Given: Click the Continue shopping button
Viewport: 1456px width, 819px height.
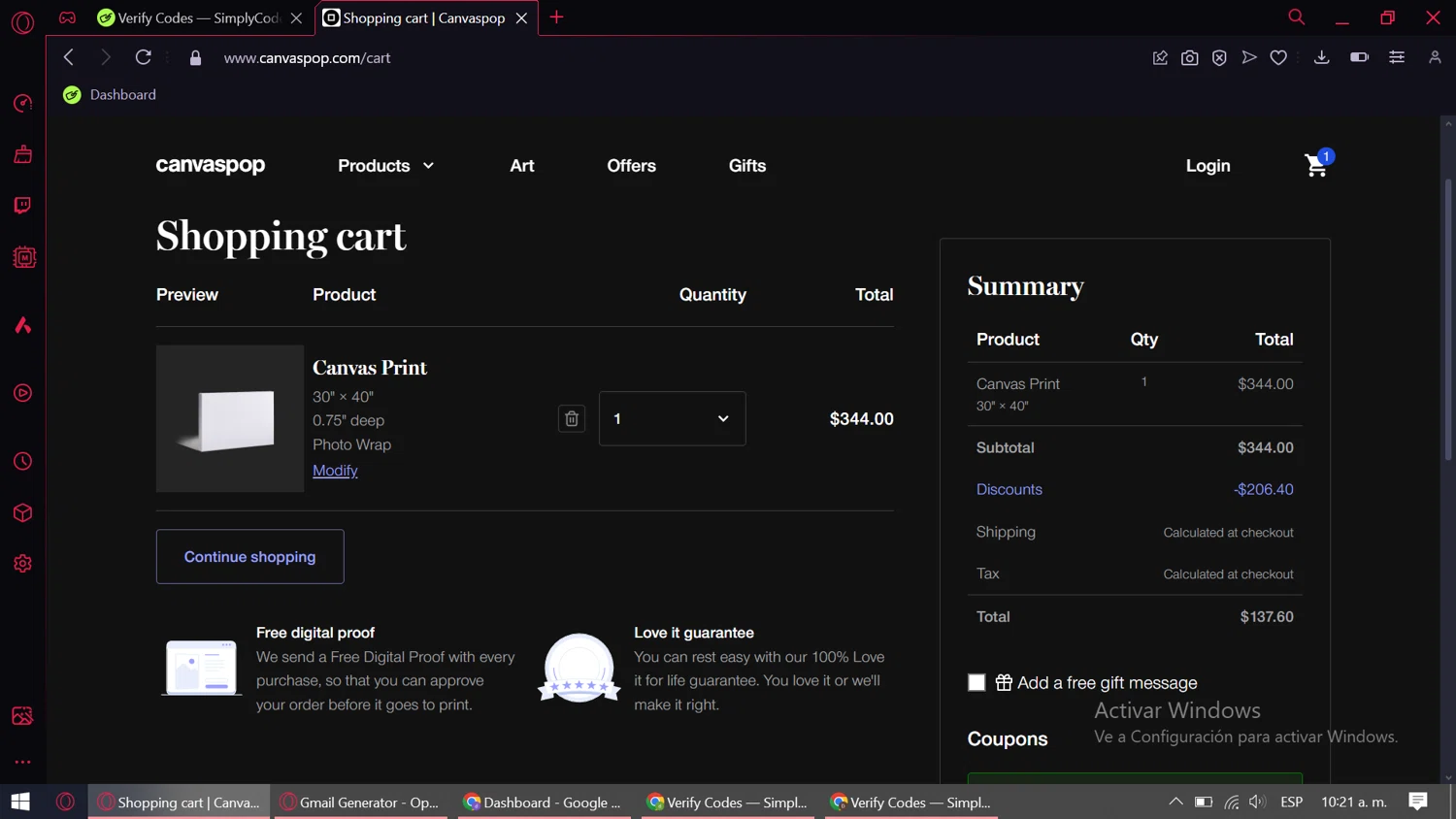Looking at the screenshot, I should (x=250, y=556).
